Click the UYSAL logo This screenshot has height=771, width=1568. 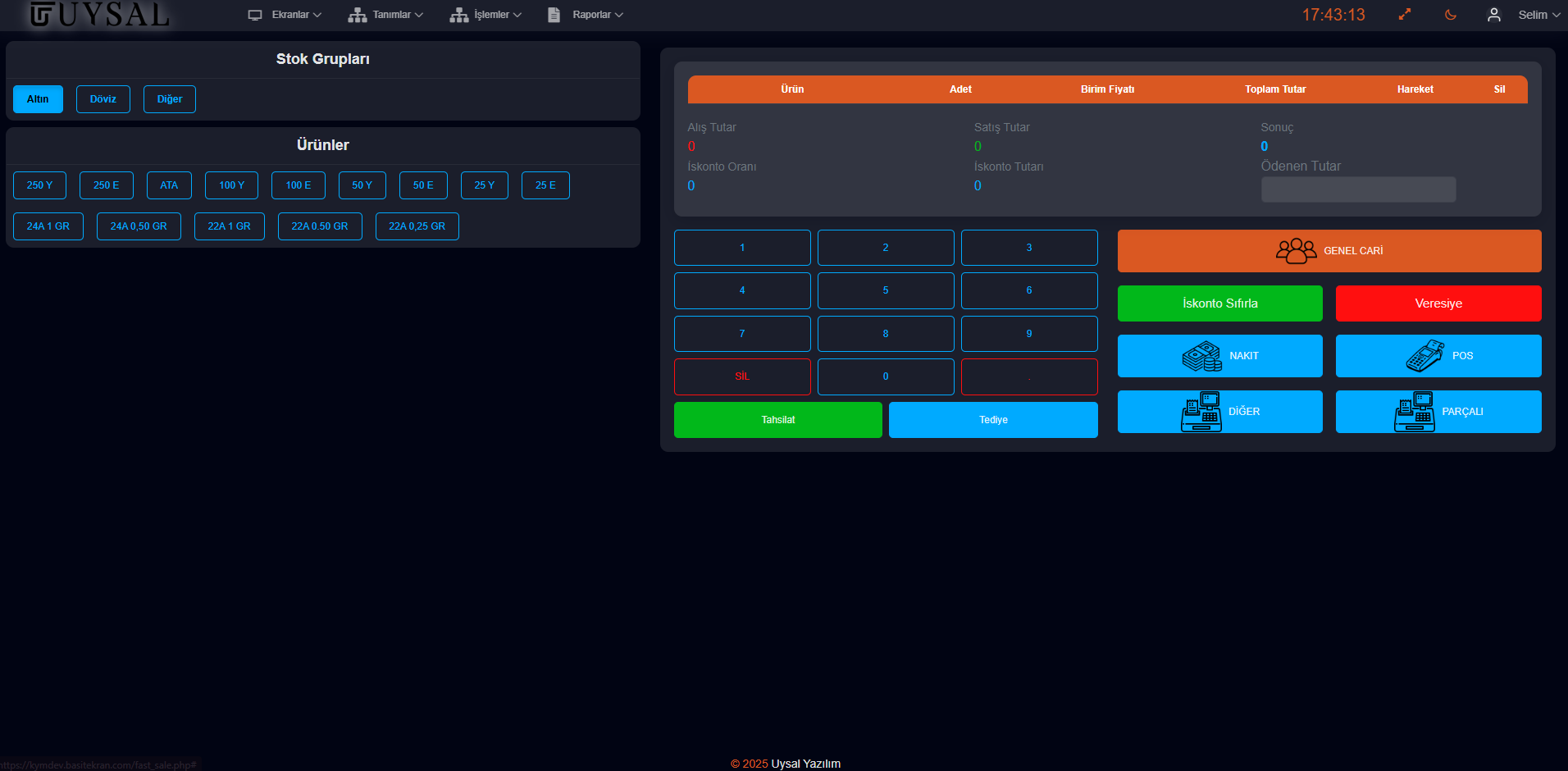click(x=99, y=15)
